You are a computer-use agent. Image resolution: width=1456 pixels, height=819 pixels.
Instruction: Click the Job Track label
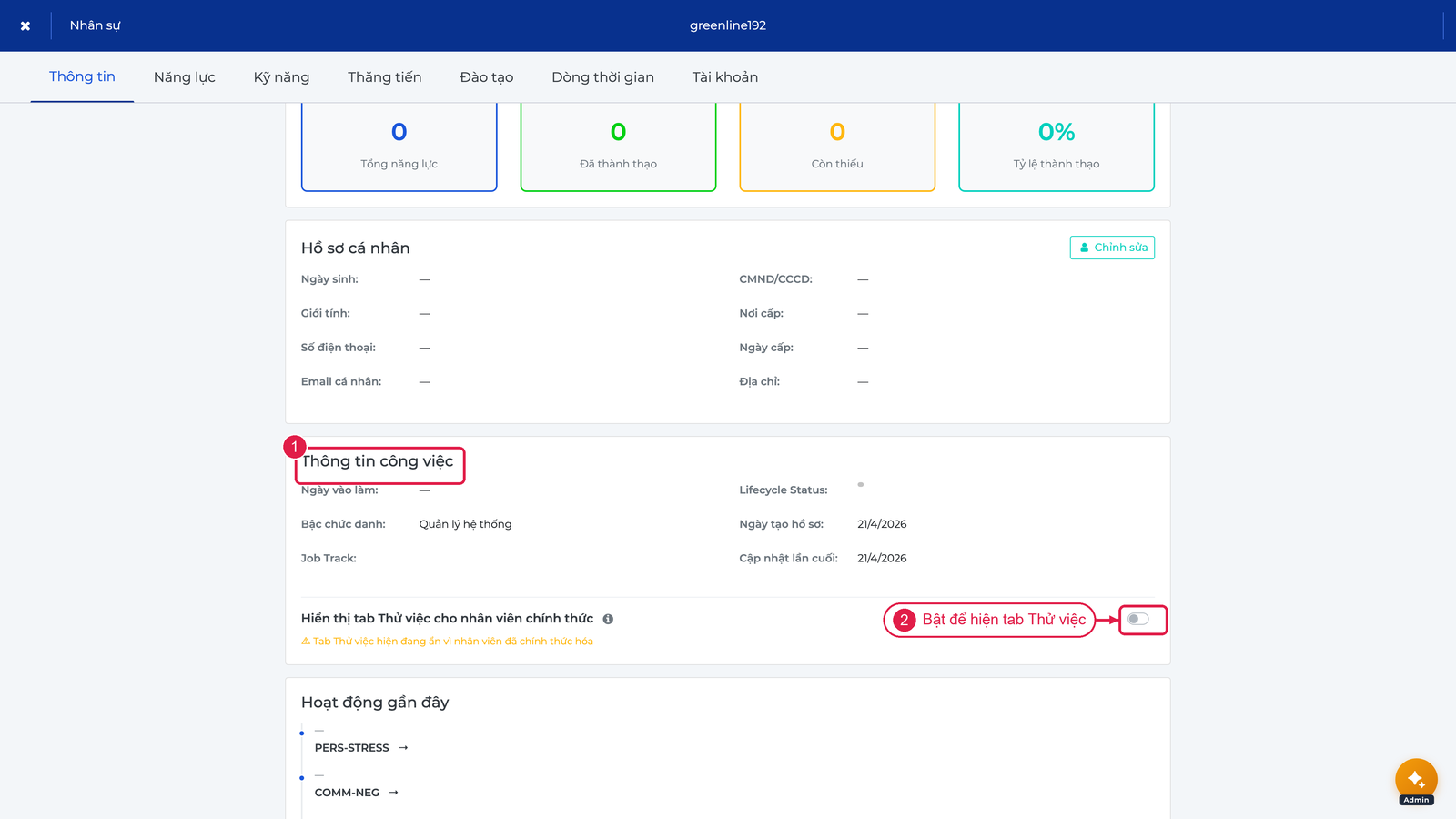(x=329, y=559)
